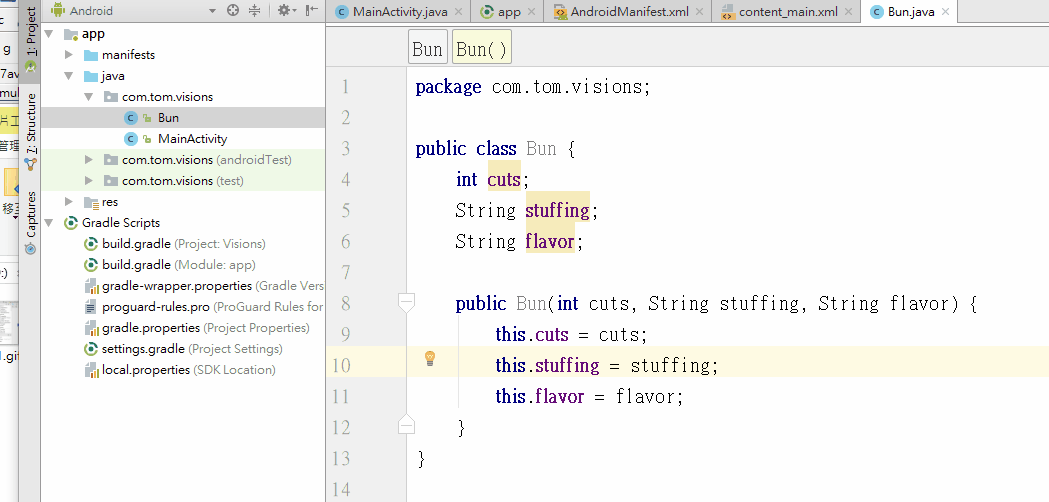This screenshot has width=1049, height=502.
Task: Fold the Bun constructor at line 8
Action: [x=406, y=300]
